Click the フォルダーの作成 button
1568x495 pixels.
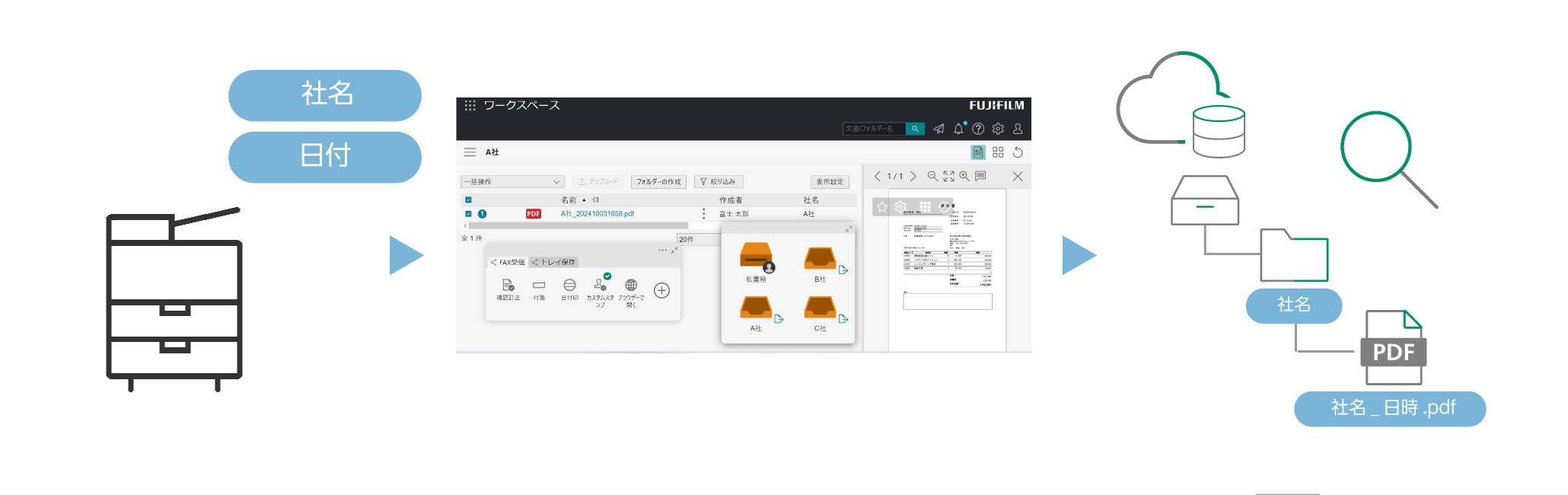click(658, 182)
